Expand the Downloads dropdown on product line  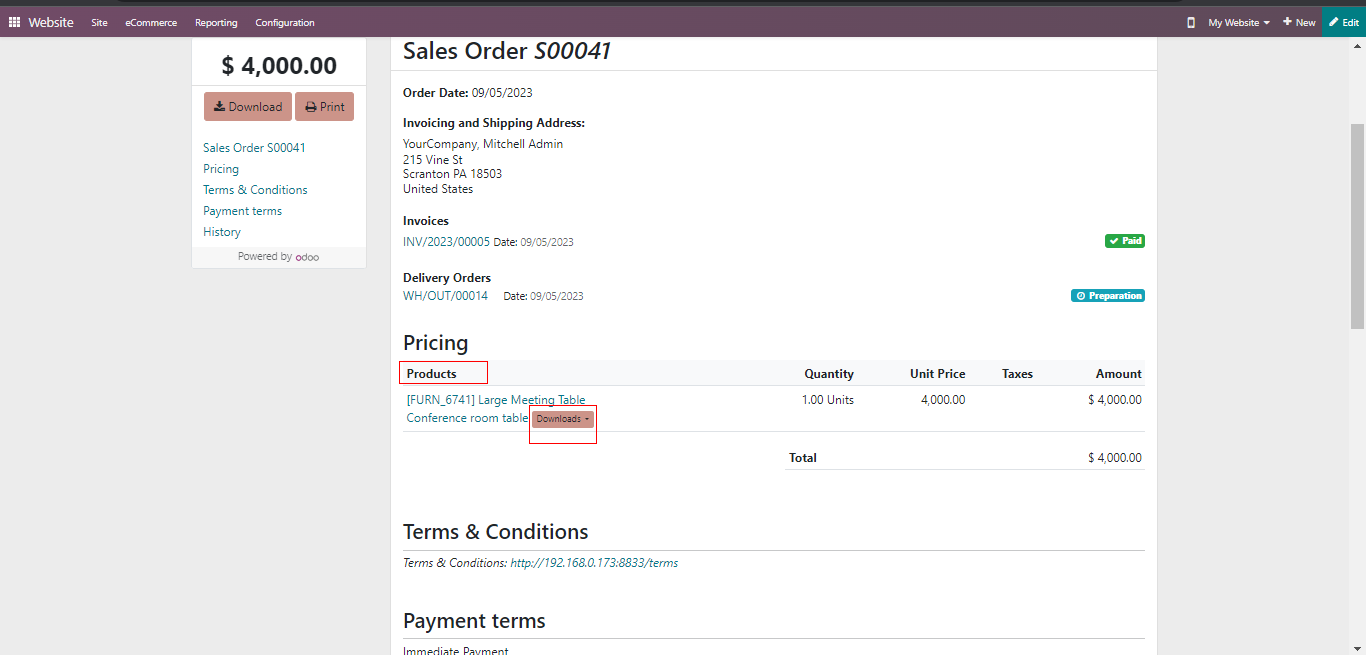(x=563, y=419)
